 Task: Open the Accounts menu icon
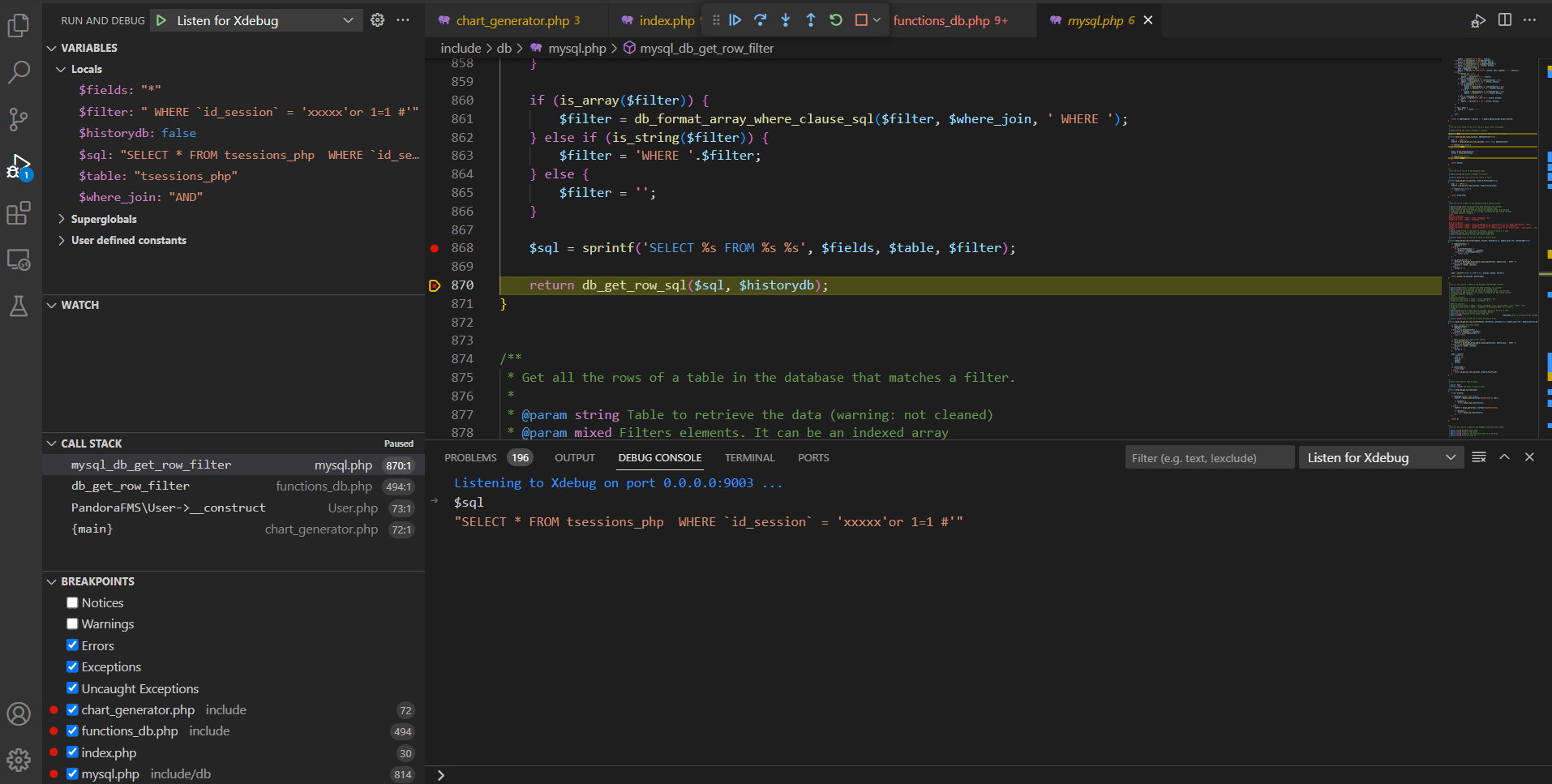coord(19,713)
